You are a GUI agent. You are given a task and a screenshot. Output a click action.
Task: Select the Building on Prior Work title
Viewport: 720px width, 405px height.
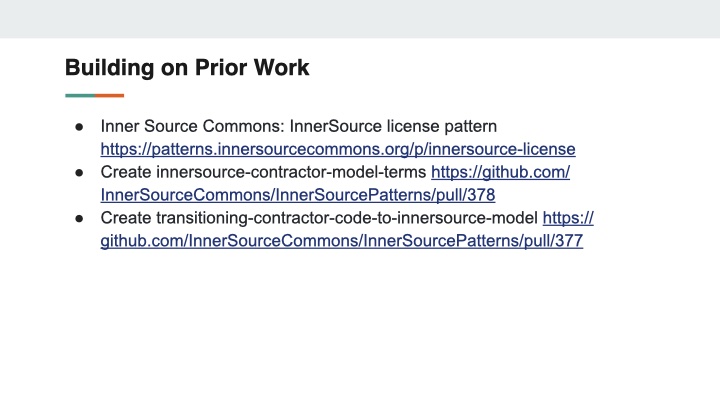coord(187,68)
